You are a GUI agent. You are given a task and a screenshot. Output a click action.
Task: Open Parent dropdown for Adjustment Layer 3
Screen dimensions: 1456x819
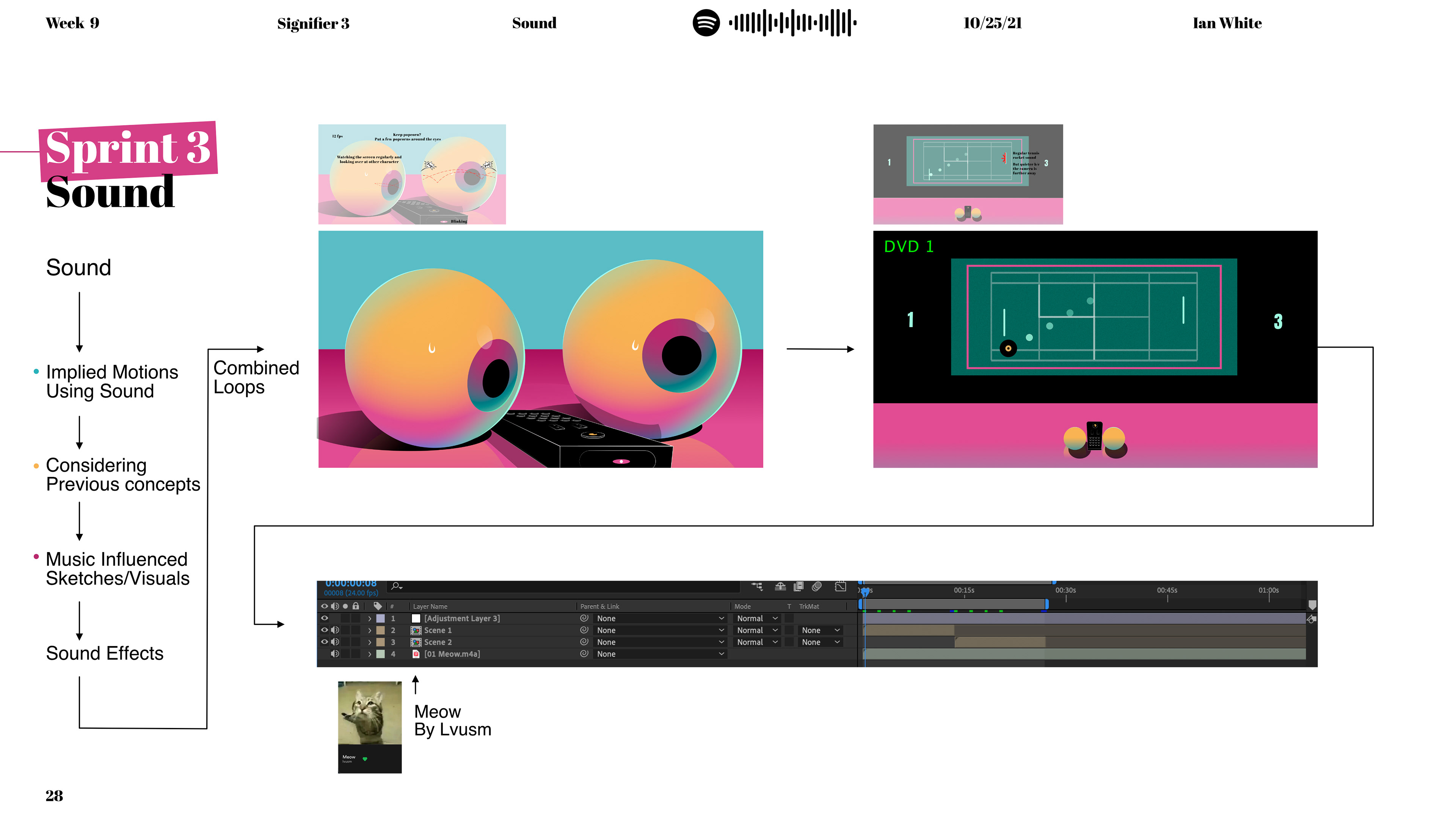point(660,618)
